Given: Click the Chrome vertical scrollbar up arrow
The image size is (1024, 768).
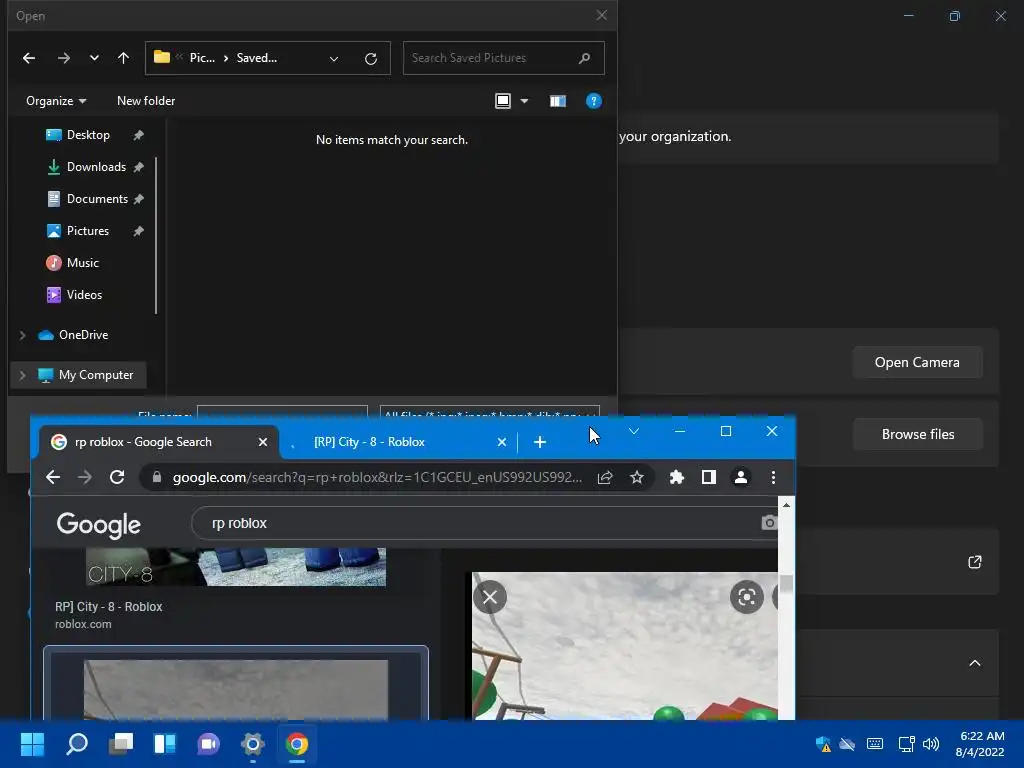Looking at the screenshot, I should [786, 505].
